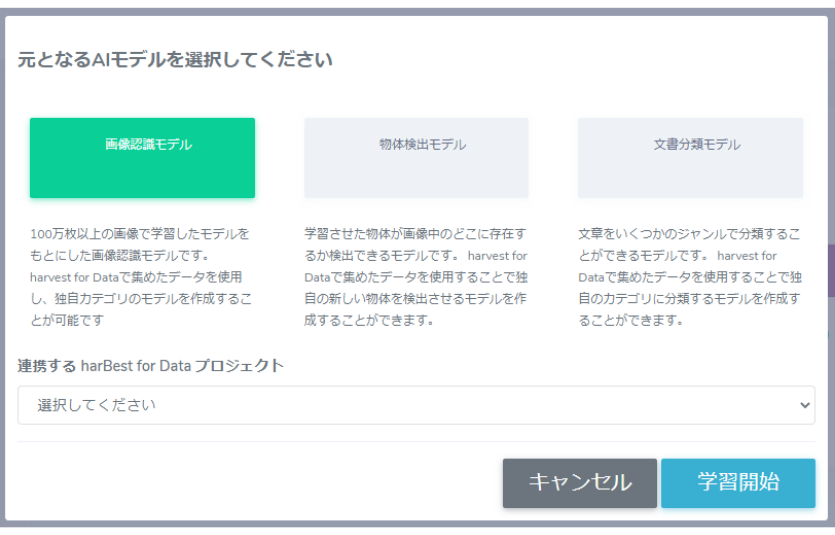The width and height of the screenshot is (835, 535).
Task: Choose the 物体検出モデル option
Action: click(416, 157)
